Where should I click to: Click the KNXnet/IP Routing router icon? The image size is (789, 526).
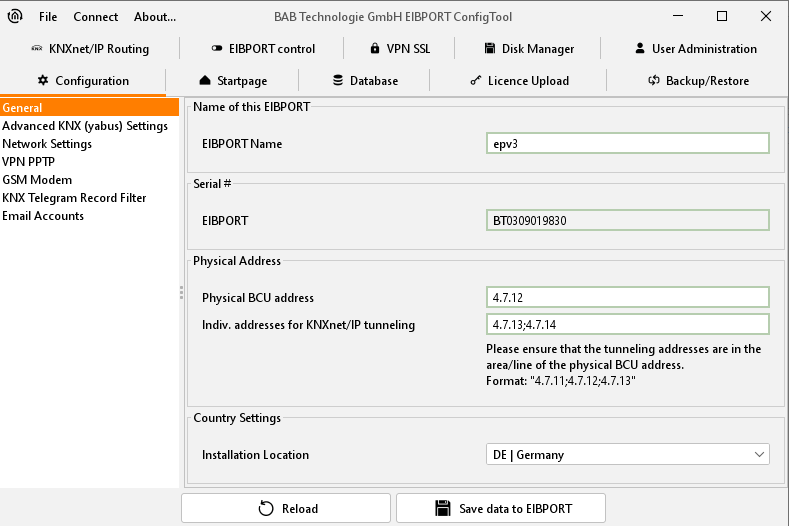click(x=35, y=49)
